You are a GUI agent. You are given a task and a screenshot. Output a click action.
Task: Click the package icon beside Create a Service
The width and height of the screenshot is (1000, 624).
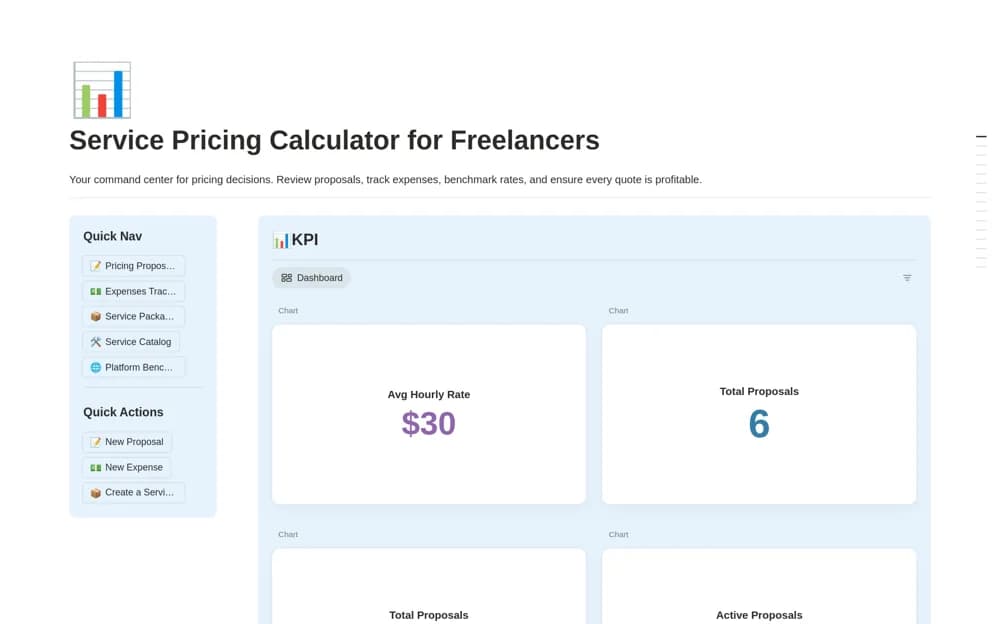96,493
